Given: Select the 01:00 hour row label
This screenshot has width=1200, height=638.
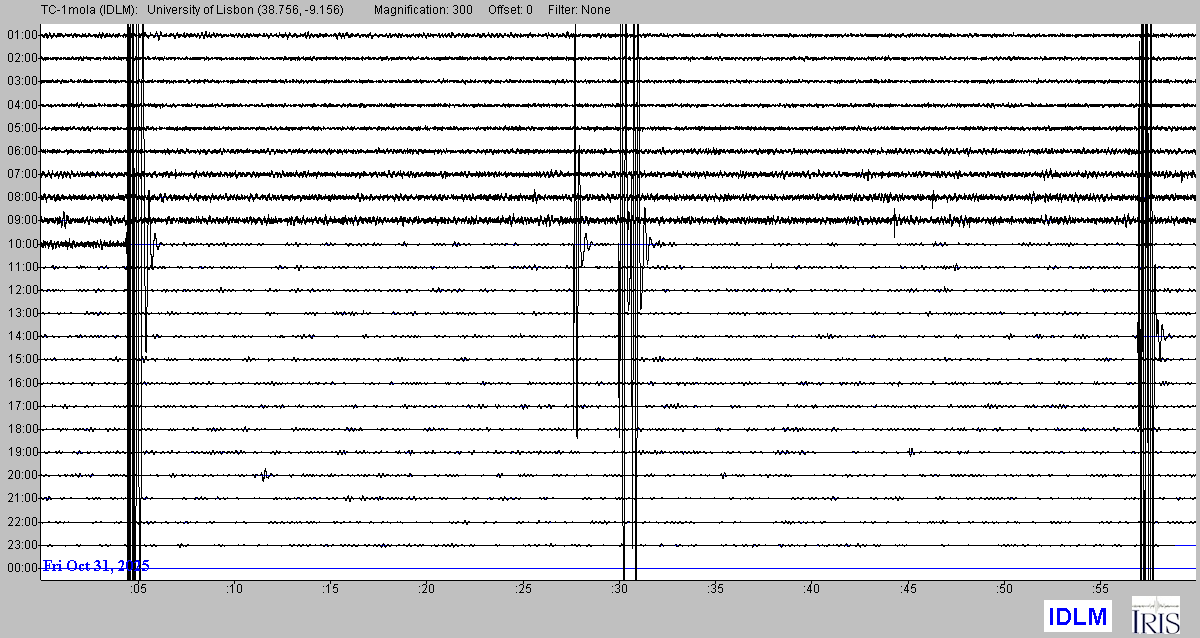Looking at the screenshot, I should [21, 35].
